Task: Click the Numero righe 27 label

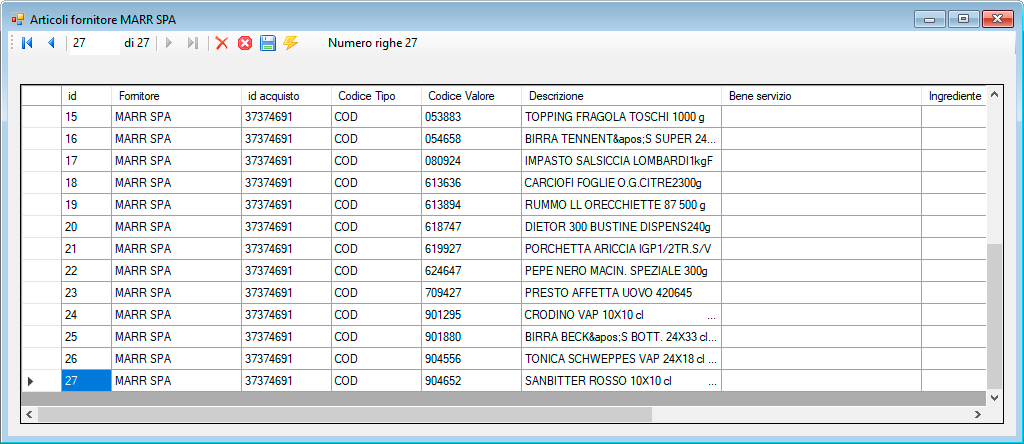Action: [373, 43]
